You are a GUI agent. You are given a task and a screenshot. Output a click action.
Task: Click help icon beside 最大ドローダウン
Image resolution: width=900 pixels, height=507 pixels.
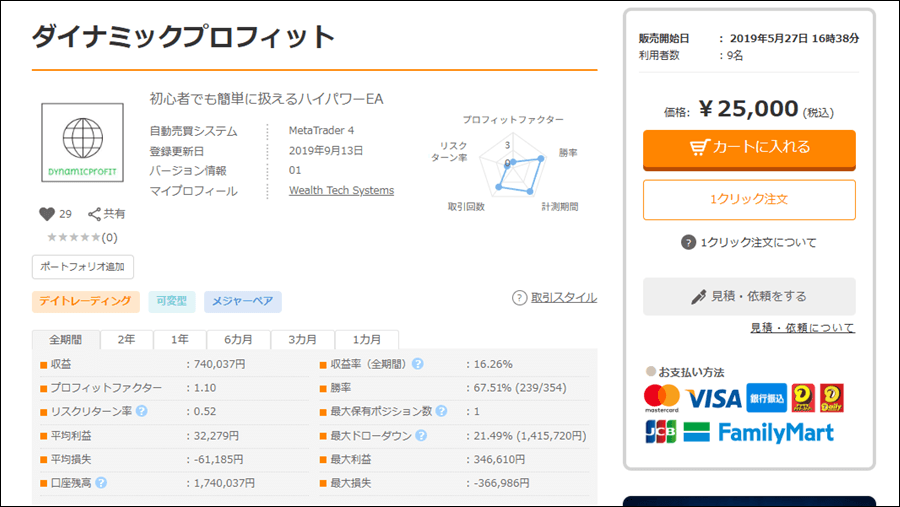(421, 435)
